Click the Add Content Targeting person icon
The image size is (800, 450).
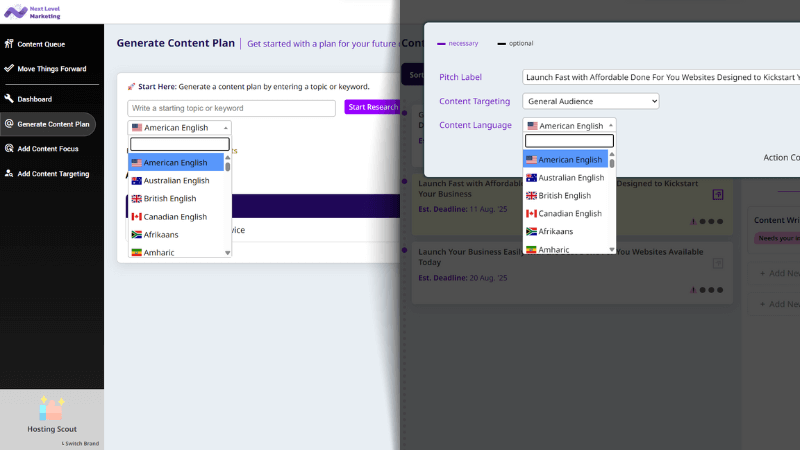9,173
